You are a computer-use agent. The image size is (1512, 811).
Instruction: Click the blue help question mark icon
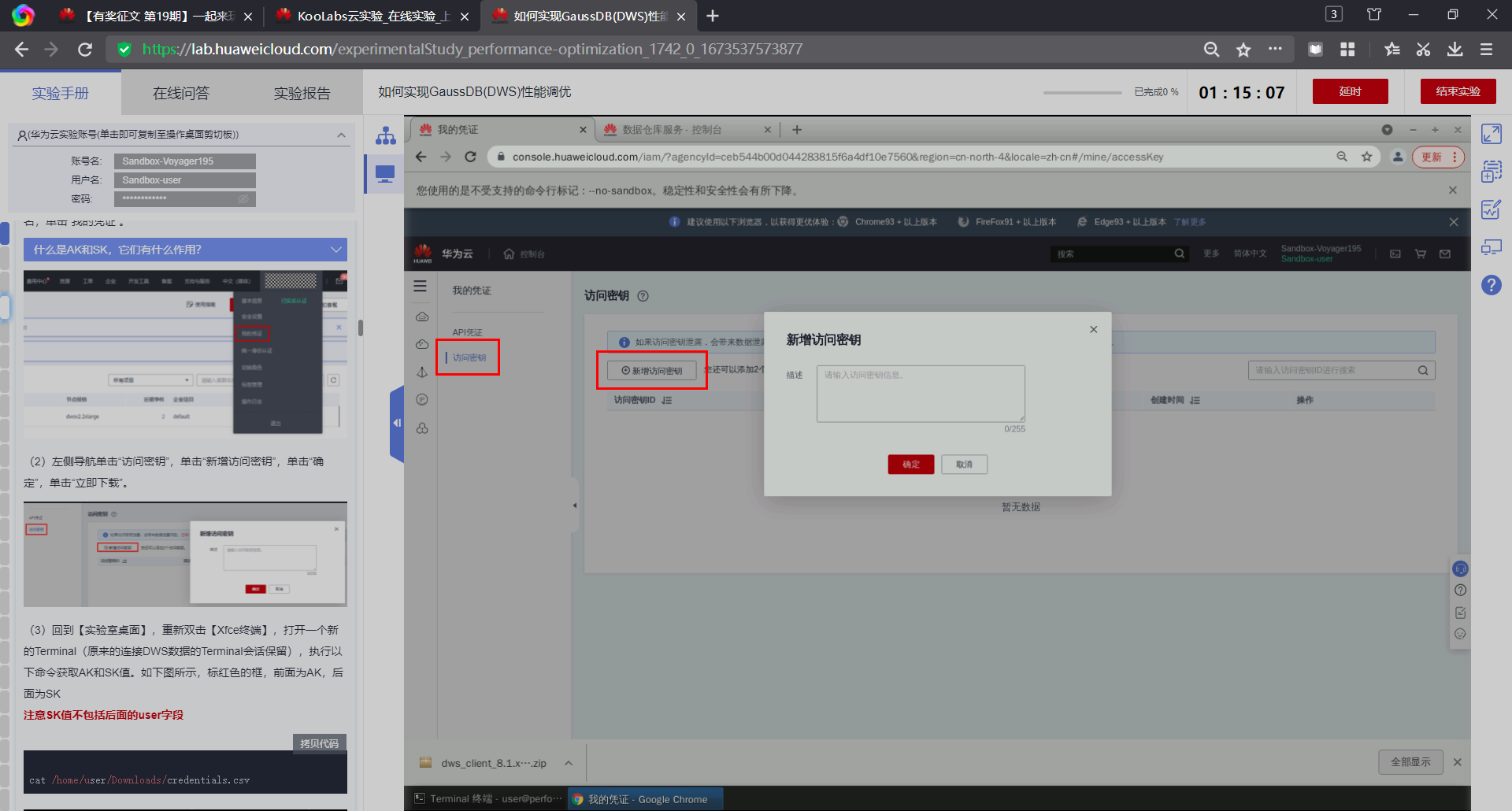click(1492, 285)
